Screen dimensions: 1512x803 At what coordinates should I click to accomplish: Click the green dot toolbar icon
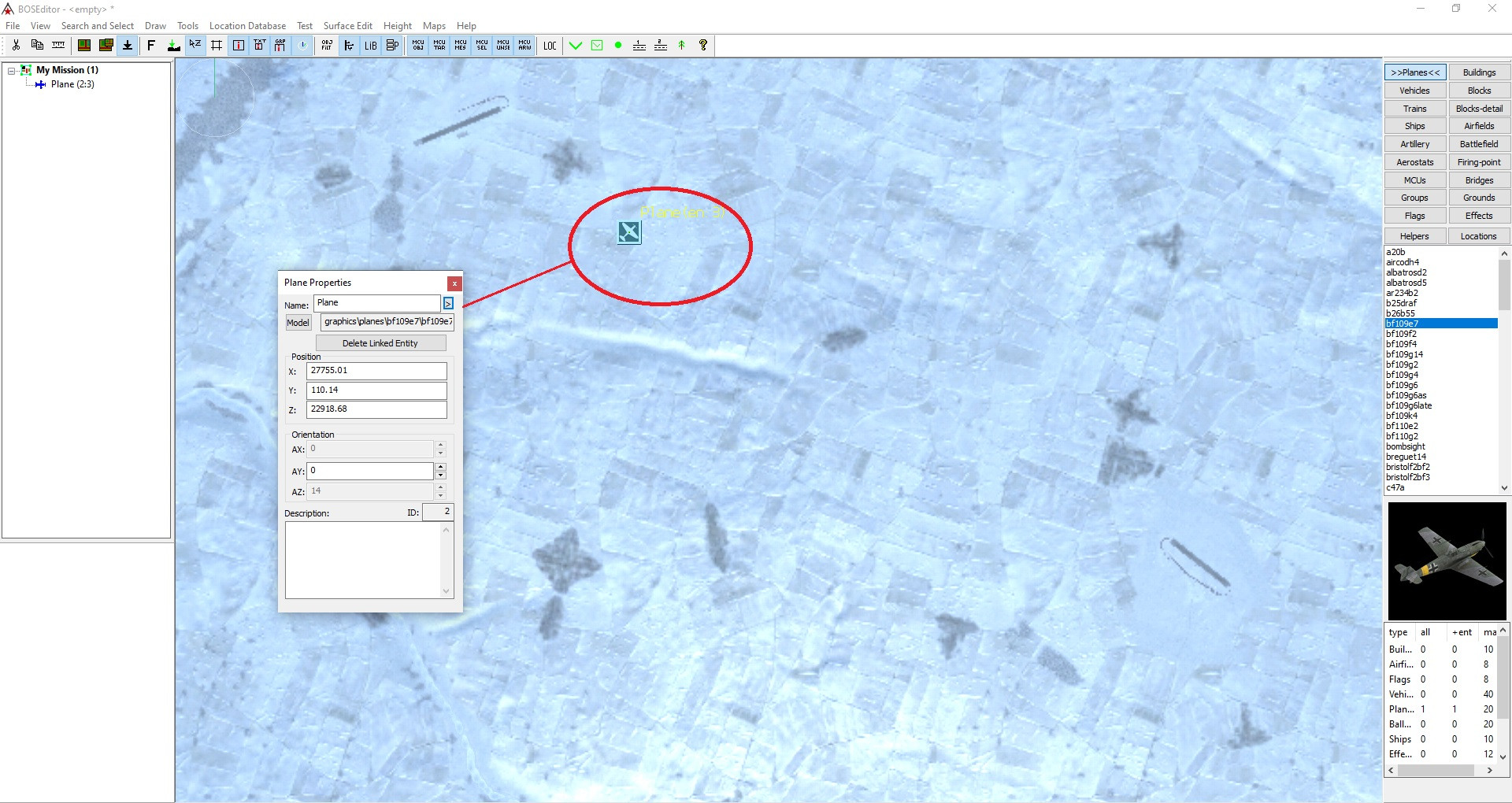pos(618,45)
